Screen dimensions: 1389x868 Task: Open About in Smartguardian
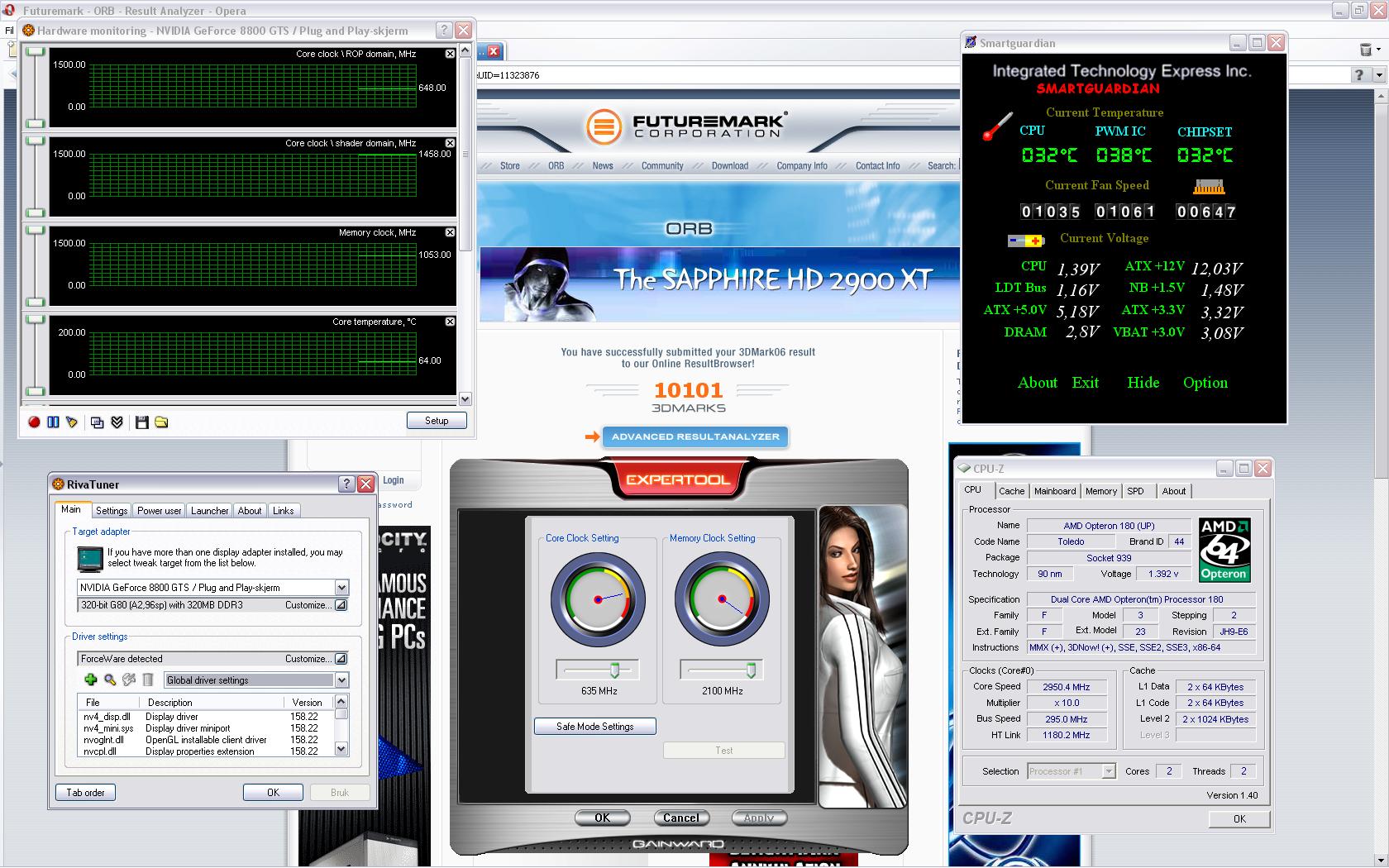pyautogui.click(x=1037, y=383)
